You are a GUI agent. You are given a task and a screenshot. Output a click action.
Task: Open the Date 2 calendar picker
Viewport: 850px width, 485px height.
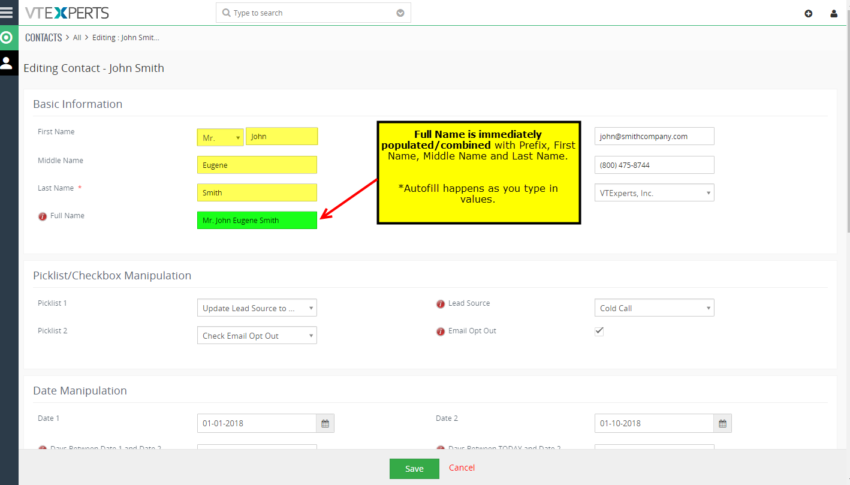[x=723, y=423]
